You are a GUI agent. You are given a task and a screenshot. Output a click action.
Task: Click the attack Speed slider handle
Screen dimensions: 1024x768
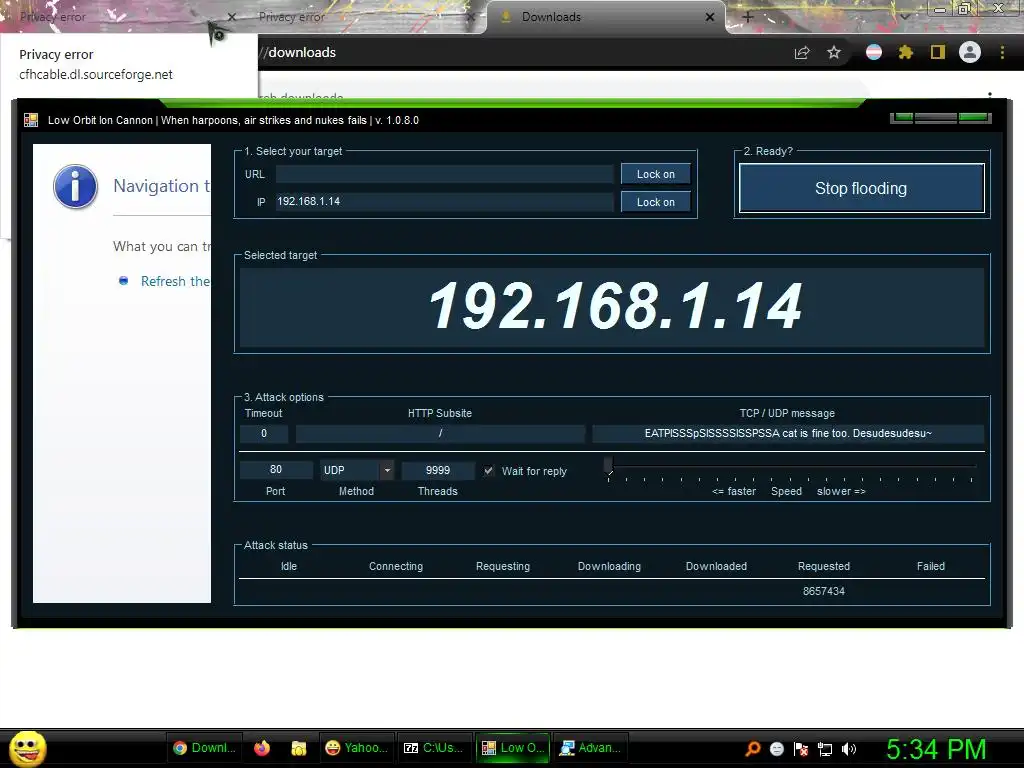coord(609,466)
